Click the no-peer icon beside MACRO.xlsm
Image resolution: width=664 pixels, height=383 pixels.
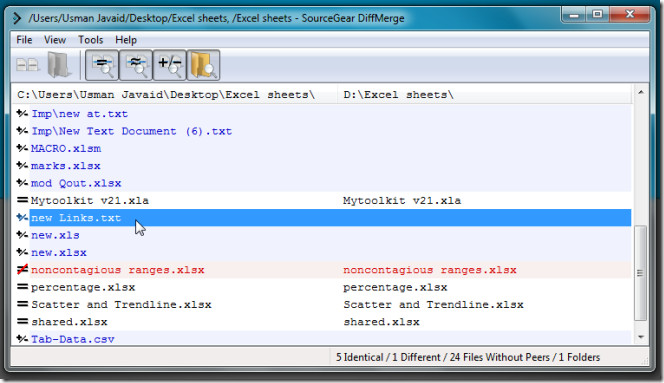click(22, 148)
